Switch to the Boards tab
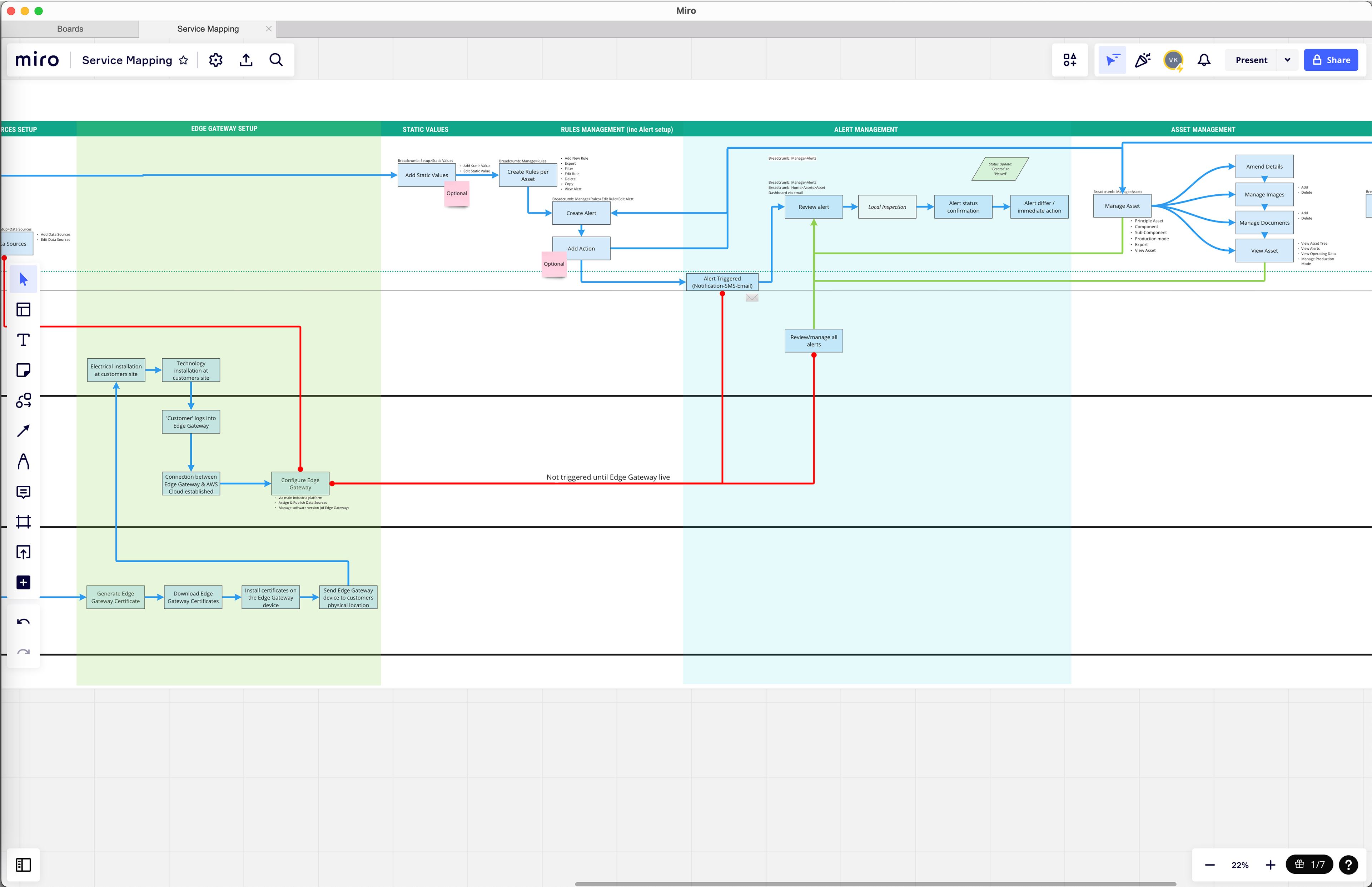Screen dimensions: 1372x887 [x=70, y=29]
